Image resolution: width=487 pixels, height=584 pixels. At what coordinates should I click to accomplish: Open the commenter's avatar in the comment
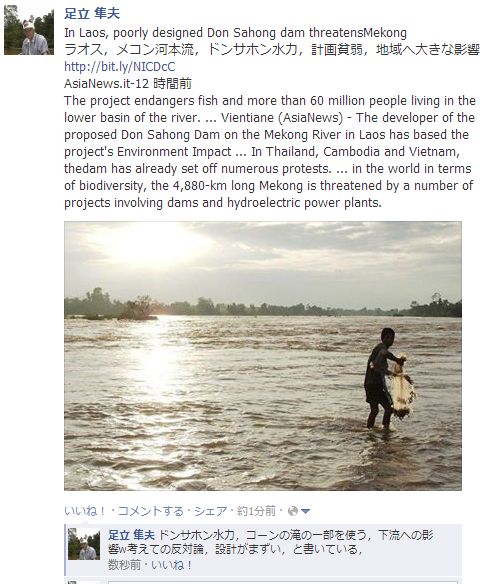pyautogui.click(x=84, y=544)
